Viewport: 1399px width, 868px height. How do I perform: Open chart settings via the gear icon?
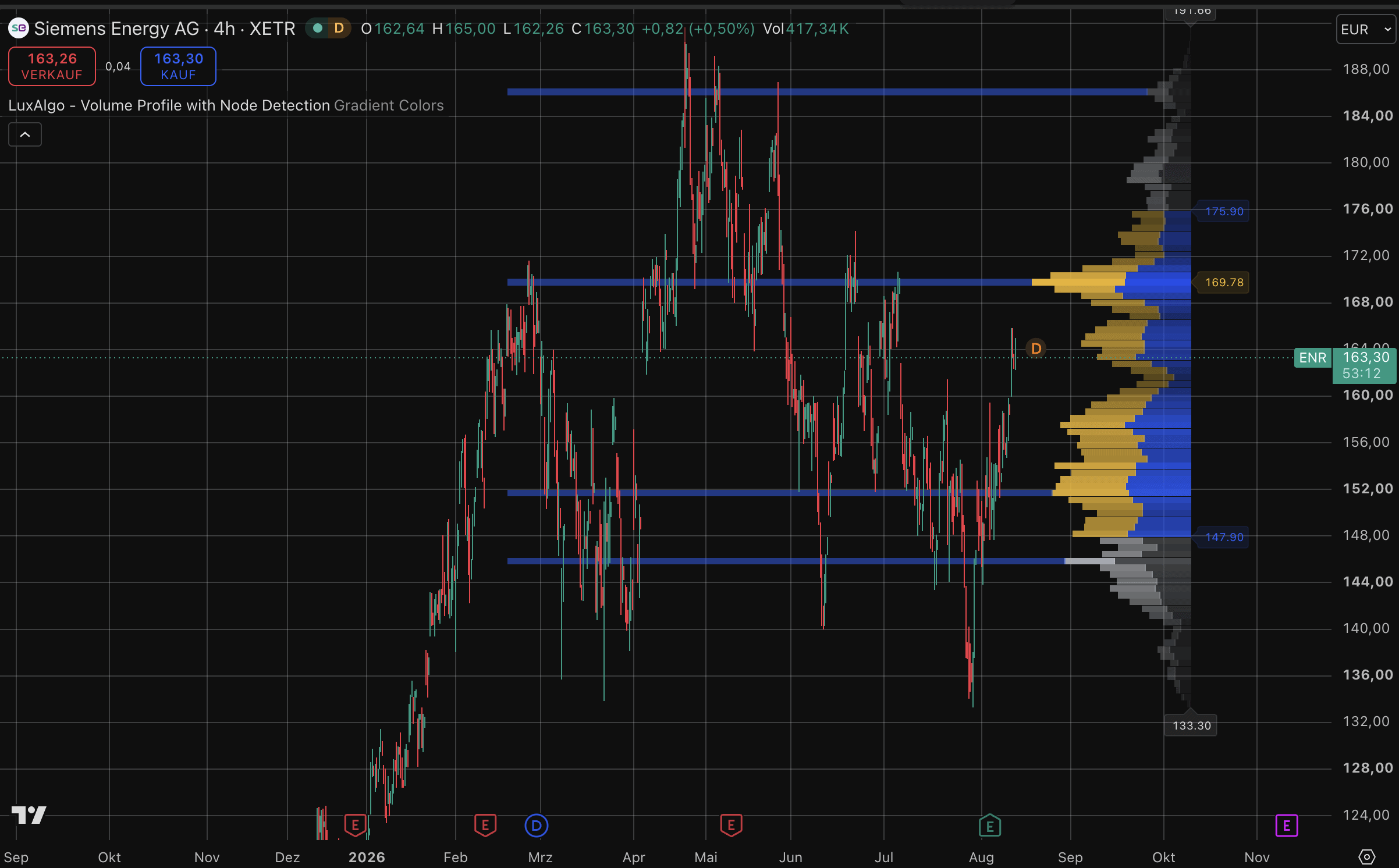[x=1366, y=856]
